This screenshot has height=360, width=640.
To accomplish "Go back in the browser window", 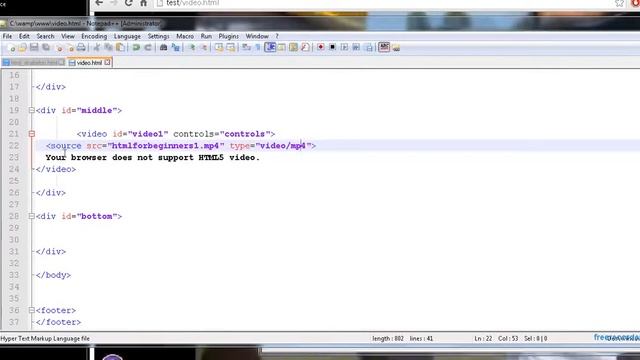I will [99, 3].
